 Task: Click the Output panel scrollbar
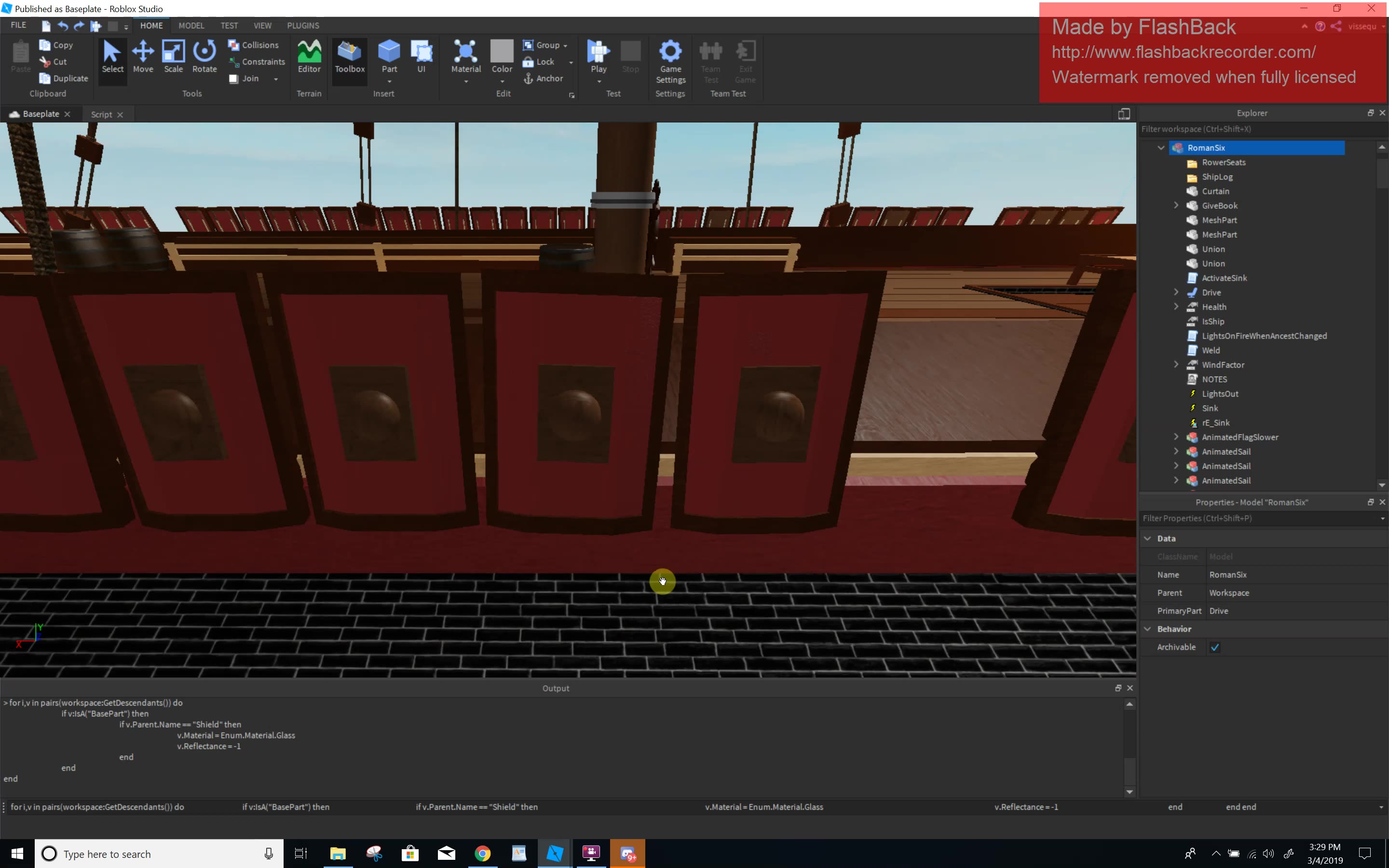1129,771
